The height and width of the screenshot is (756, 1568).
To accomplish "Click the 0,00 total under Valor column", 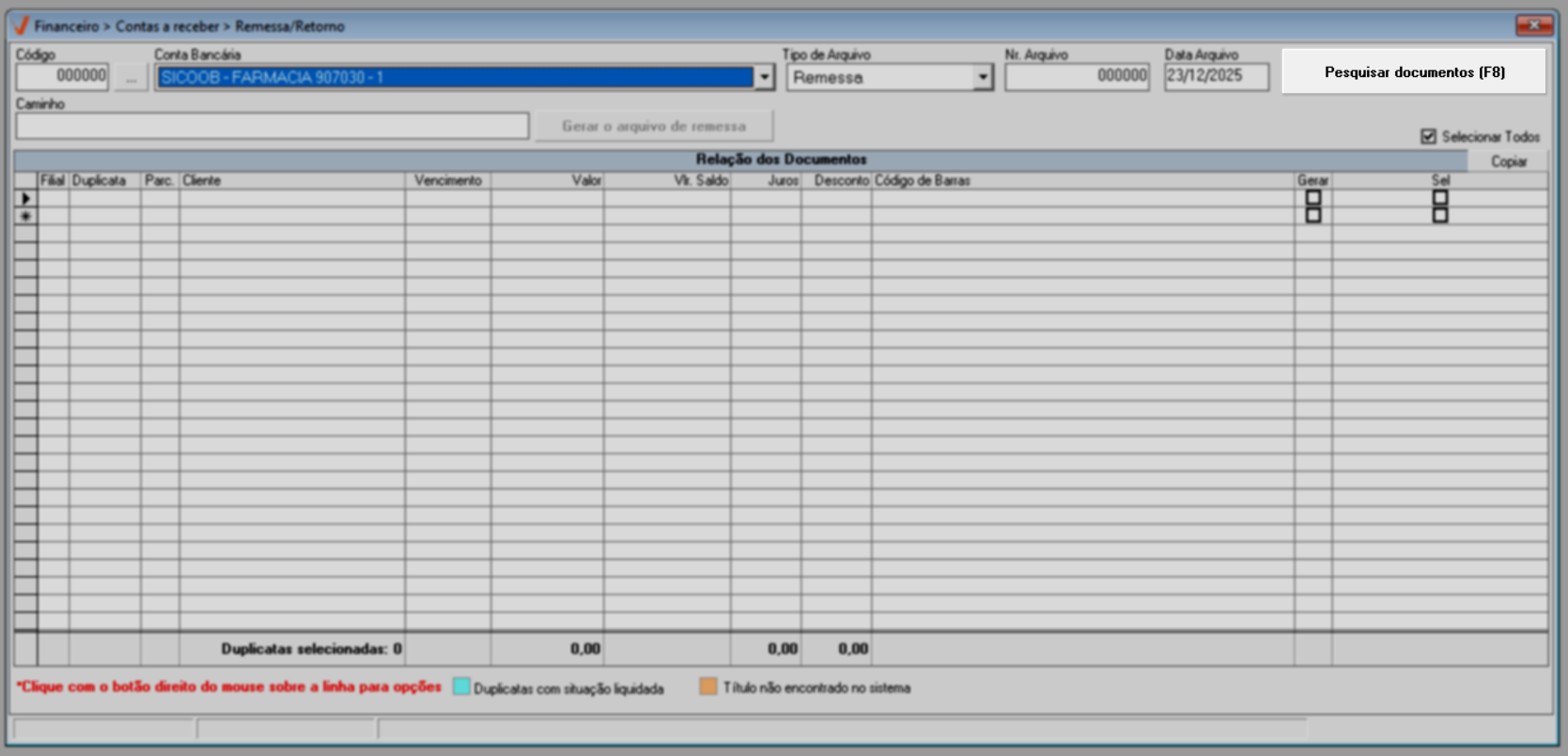I will coord(585,649).
